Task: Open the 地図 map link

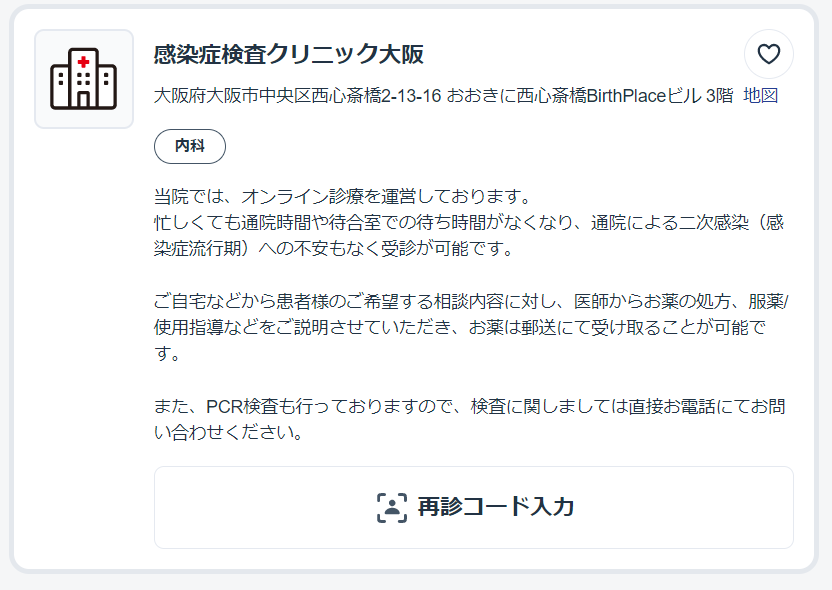Action: (760, 96)
